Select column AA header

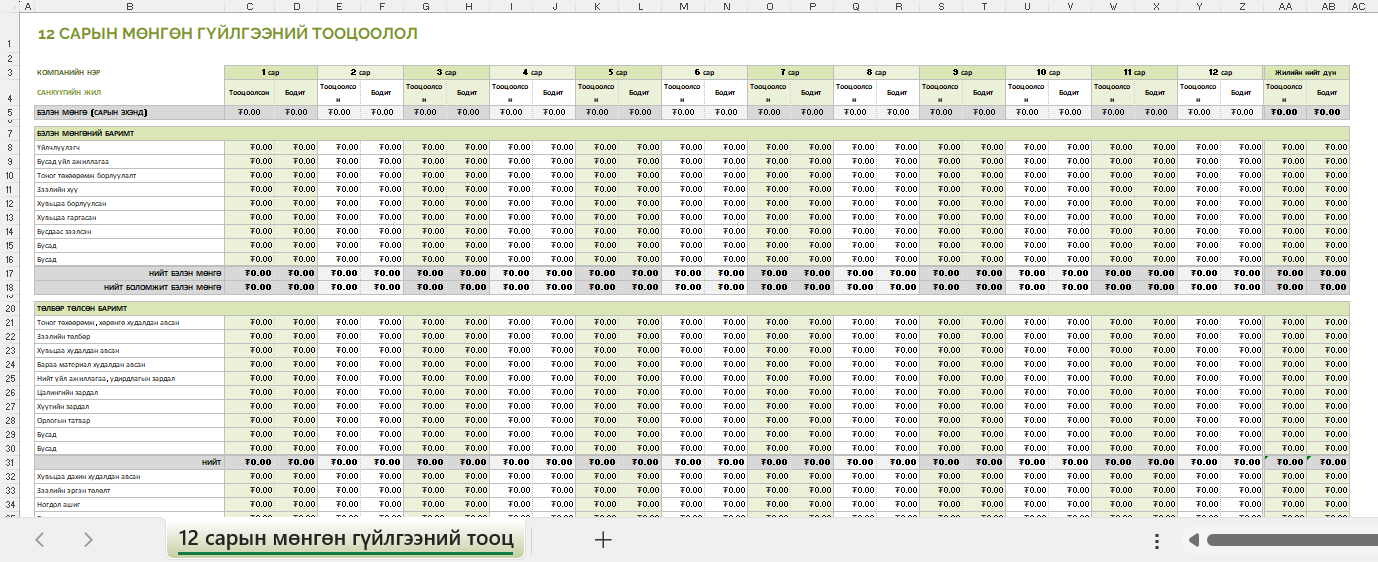pos(1285,7)
